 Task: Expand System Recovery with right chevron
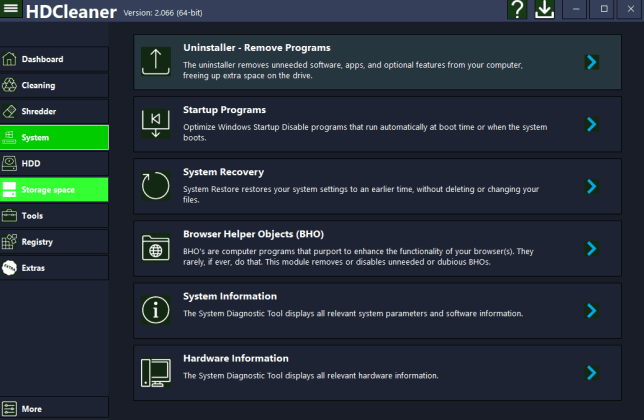[591, 186]
